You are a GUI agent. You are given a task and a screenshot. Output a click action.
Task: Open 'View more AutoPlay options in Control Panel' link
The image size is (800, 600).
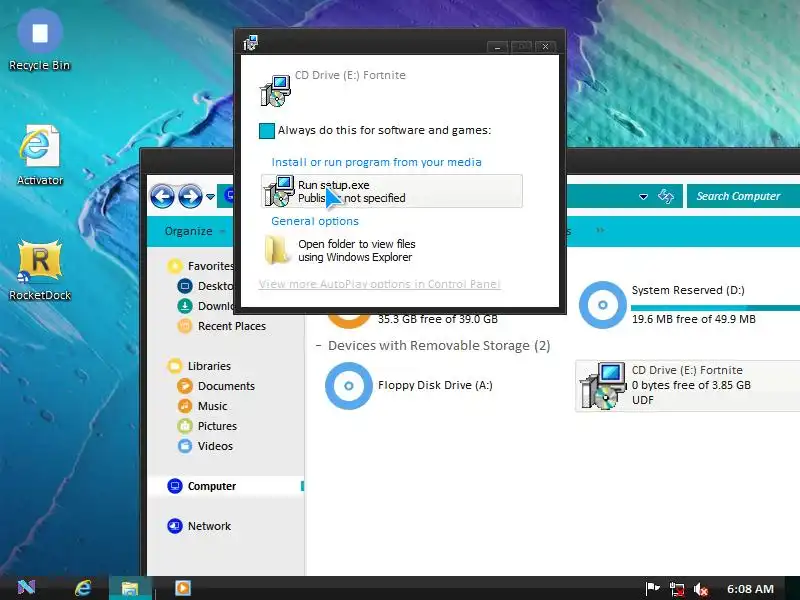[380, 284]
